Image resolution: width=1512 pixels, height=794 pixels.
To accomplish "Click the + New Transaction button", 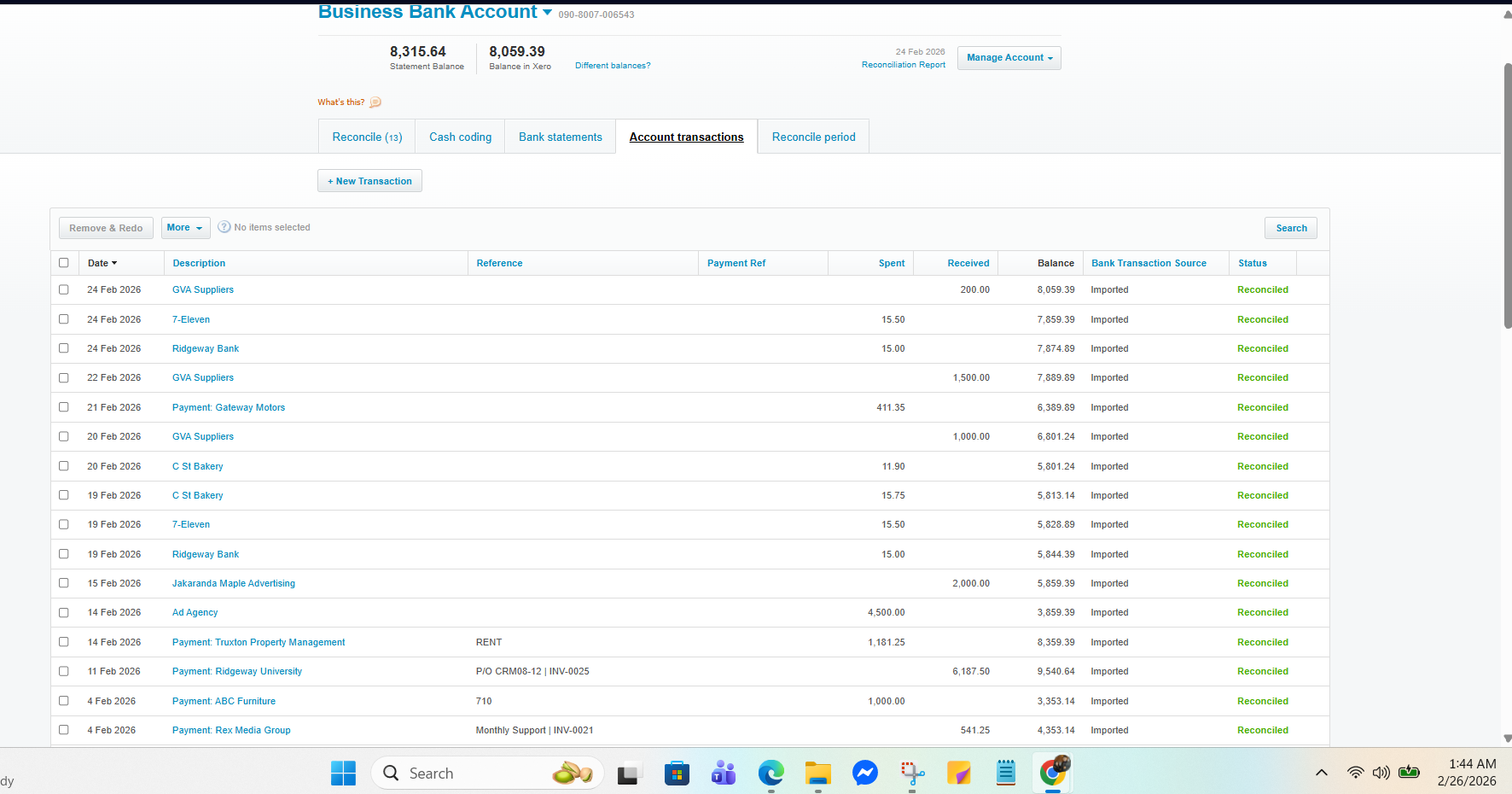I will [x=369, y=181].
